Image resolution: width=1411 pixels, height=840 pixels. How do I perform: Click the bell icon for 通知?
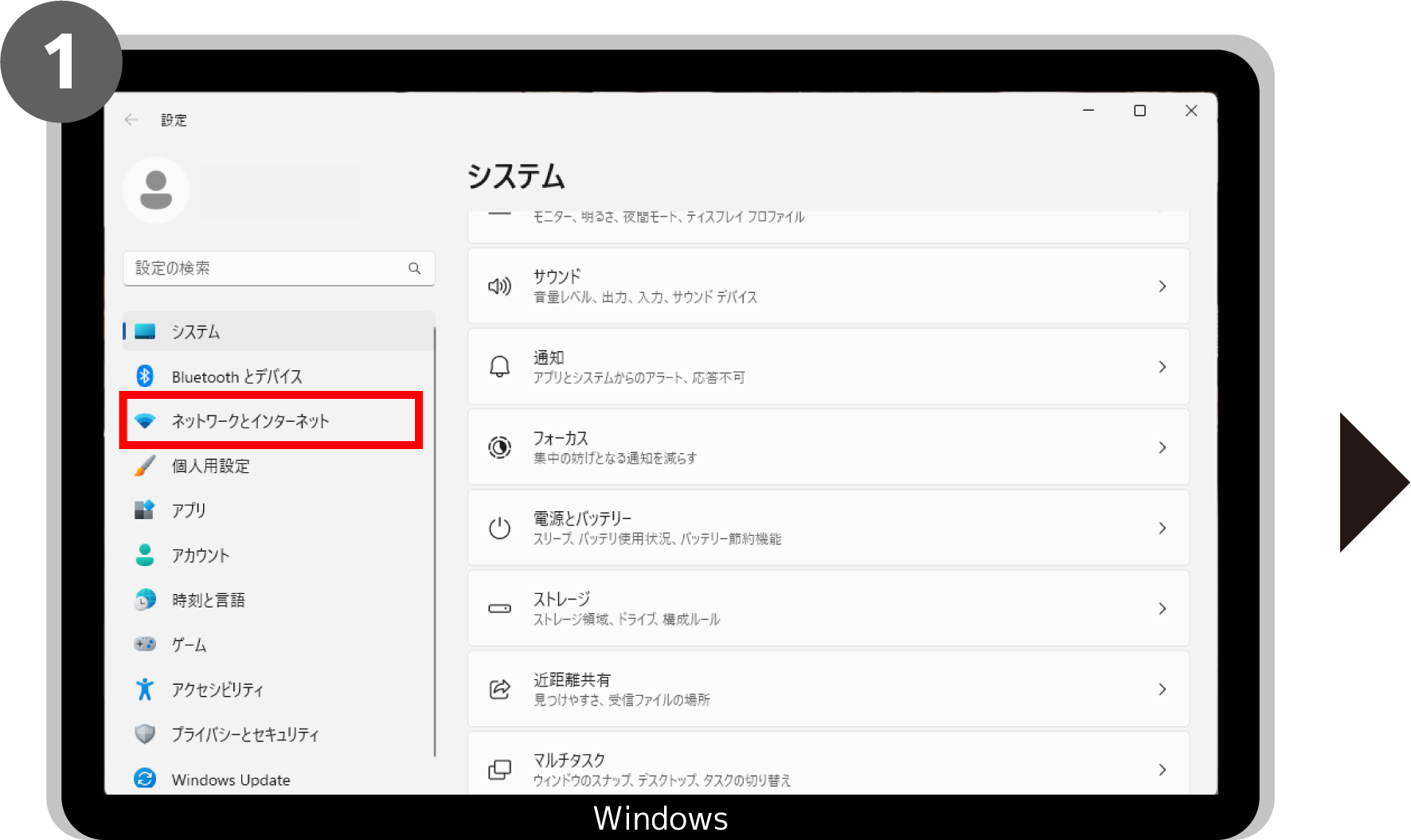point(499,367)
